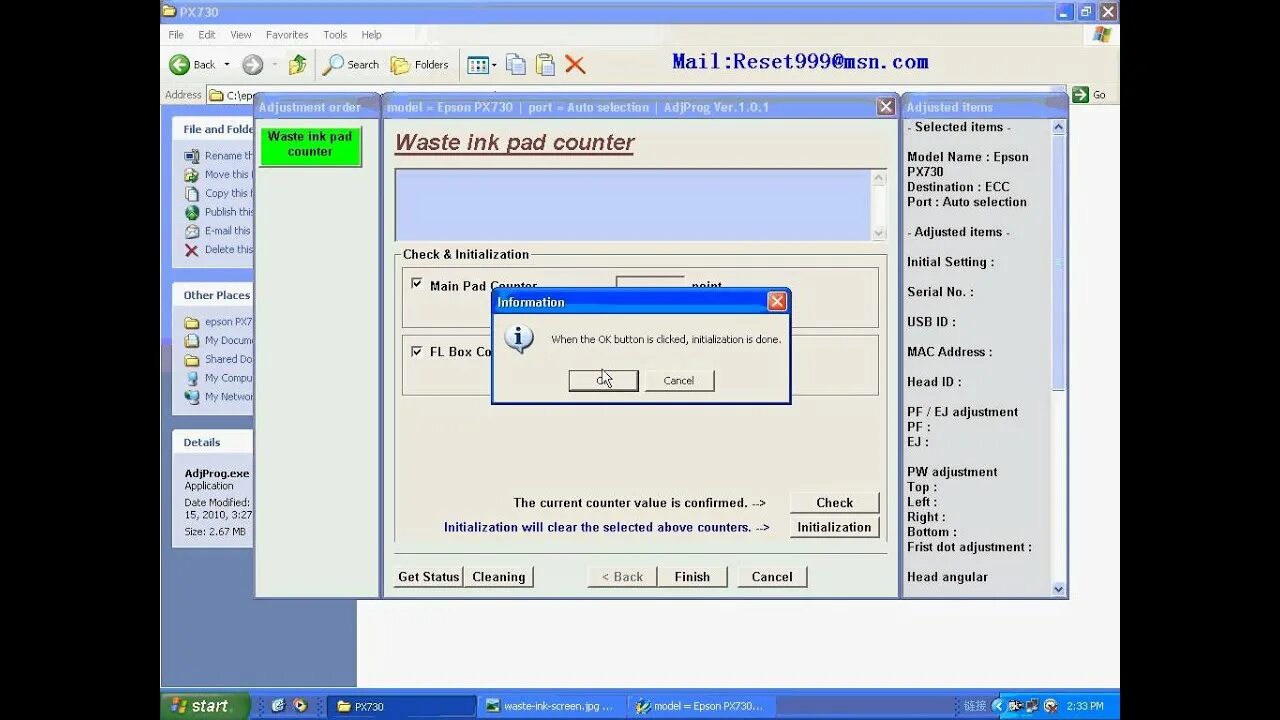The height and width of the screenshot is (720, 1280).
Task: Click Internet Explorer quick launch icon
Action: click(x=278, y=706)
